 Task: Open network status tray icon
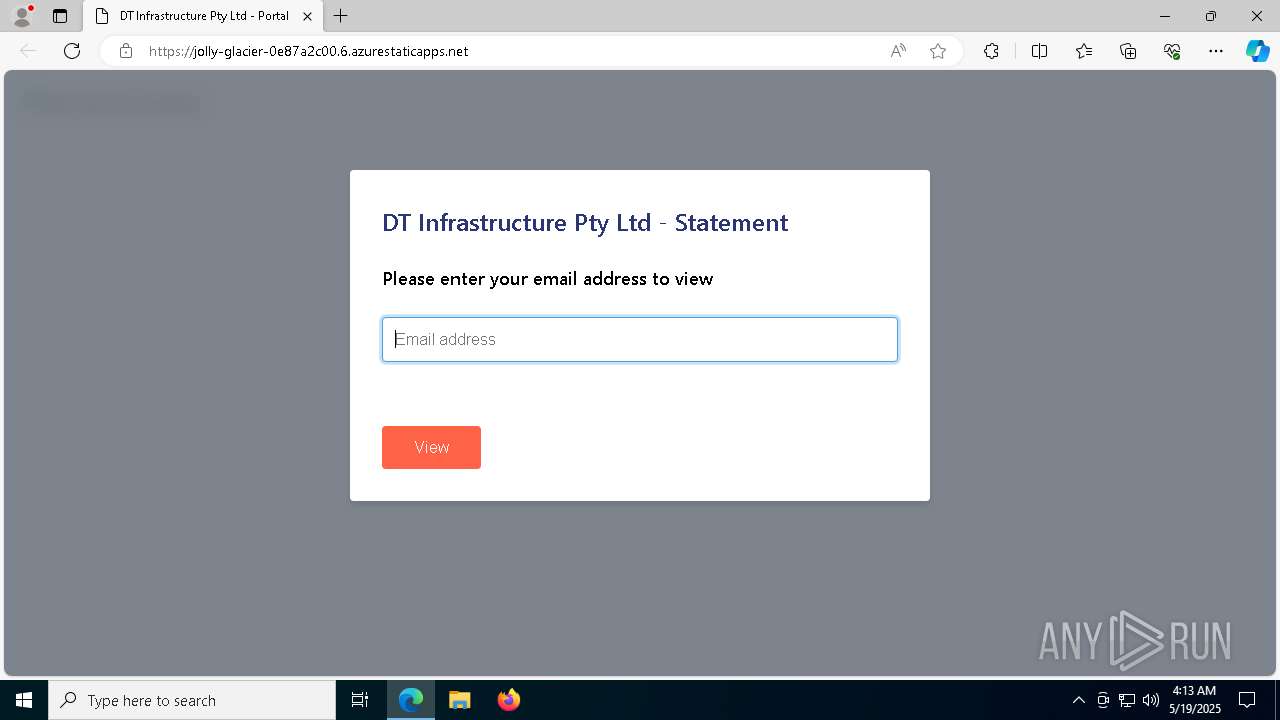tap(1127, 700)
